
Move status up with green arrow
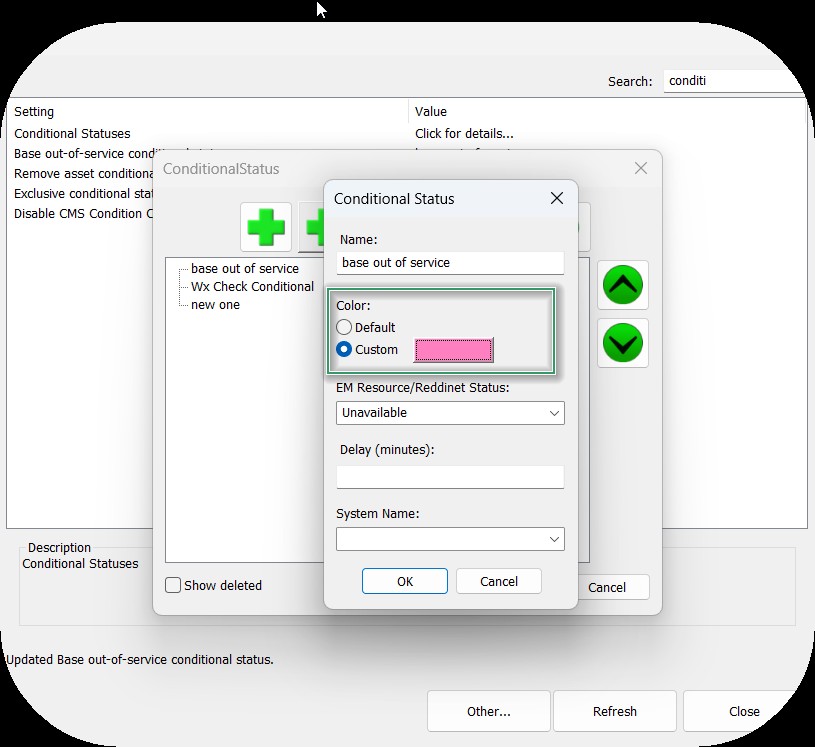pyautogui.click(x=623, y=285)
